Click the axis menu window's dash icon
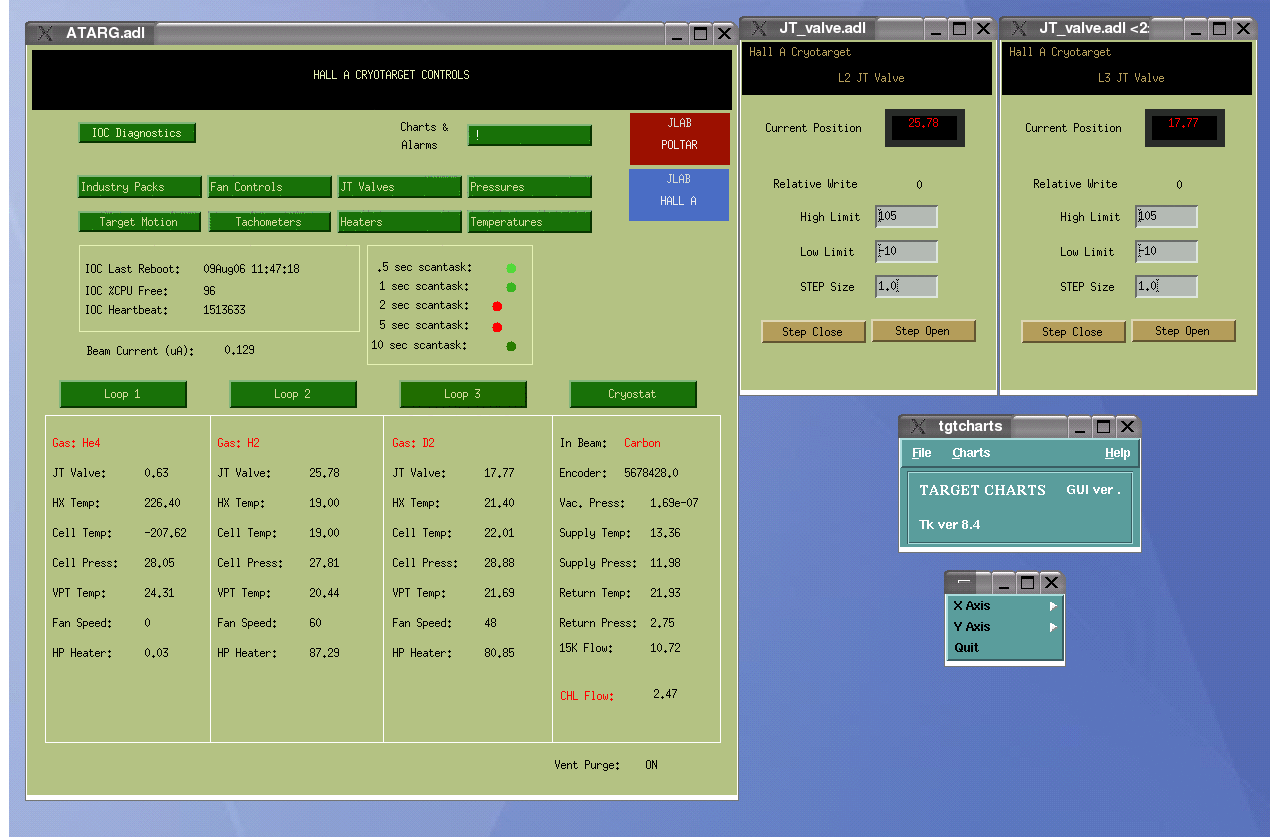The height and width of the screenshot is (837, 1270). 964,582
